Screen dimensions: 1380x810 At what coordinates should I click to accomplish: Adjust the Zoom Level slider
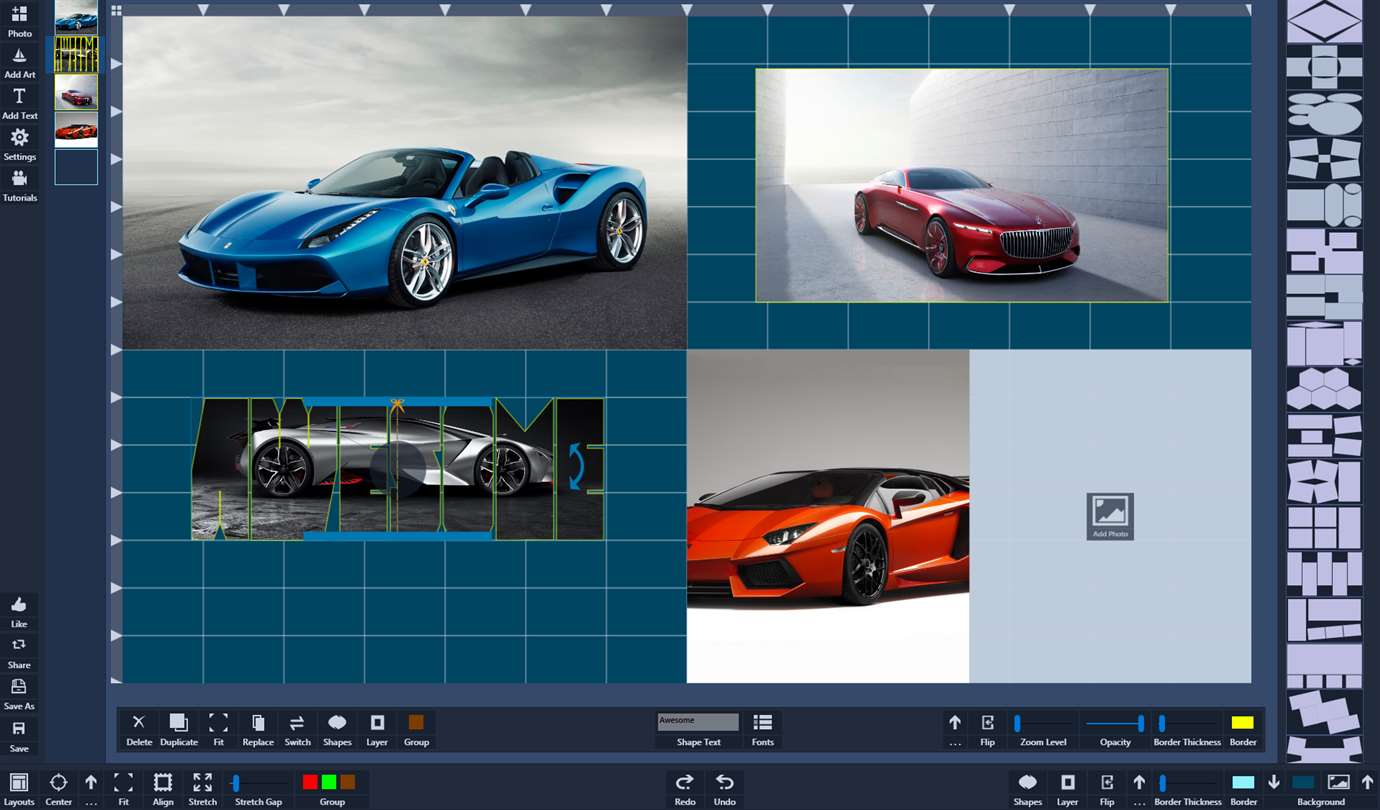click(1043, 723)
